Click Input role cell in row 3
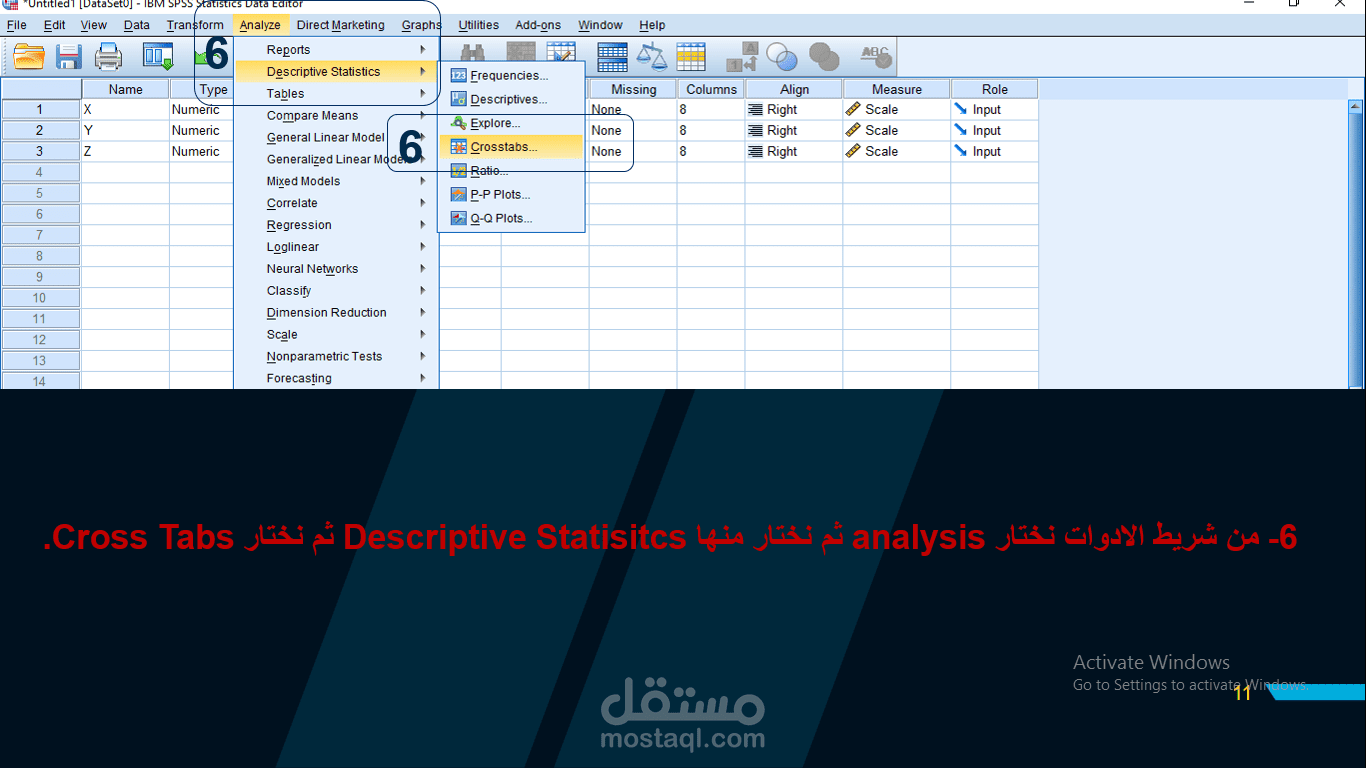This screenshot has height=768, width=1366. tap(995, 152)
